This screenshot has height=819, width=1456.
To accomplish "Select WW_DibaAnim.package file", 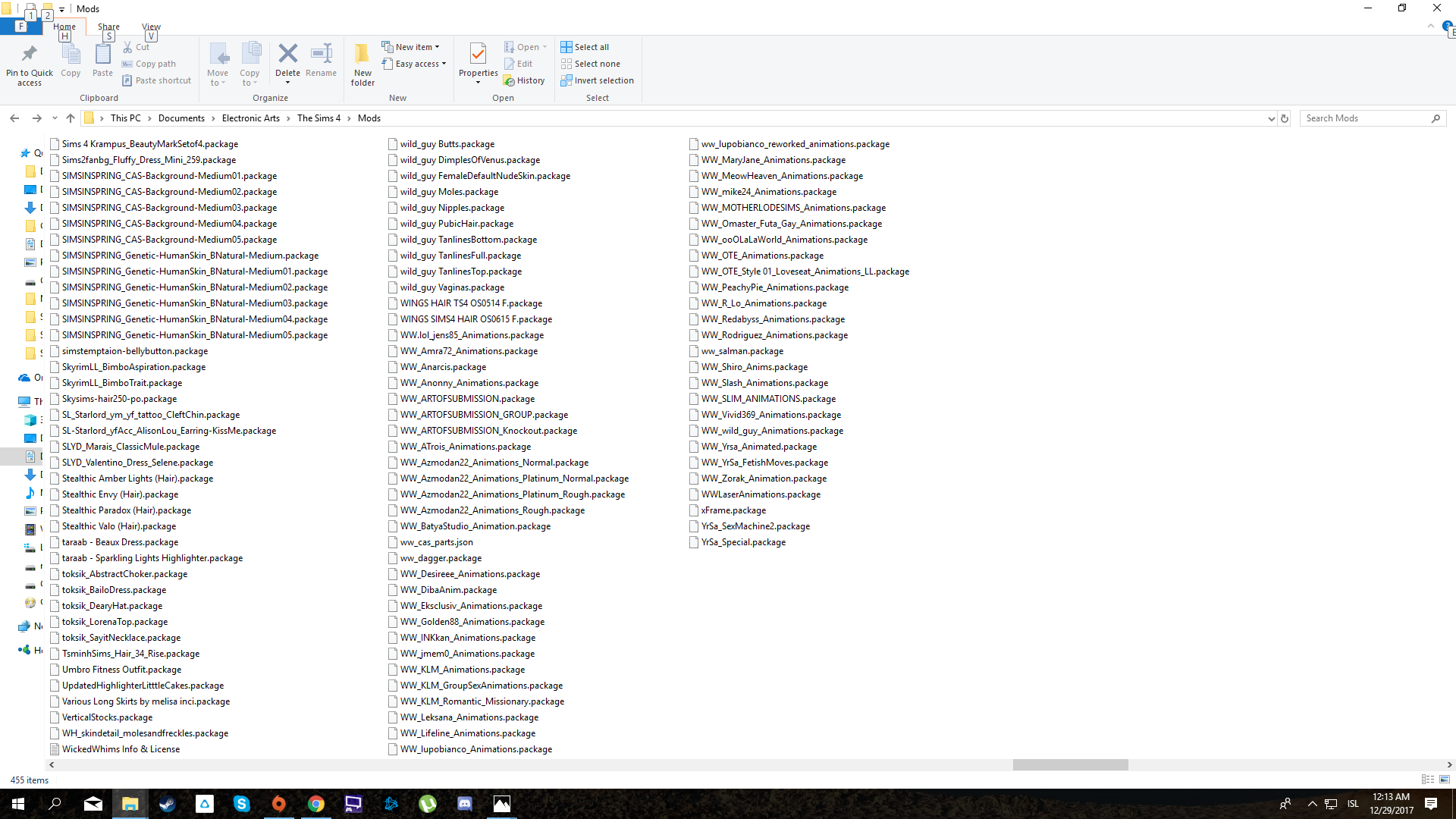I will [x=443, y=590].
